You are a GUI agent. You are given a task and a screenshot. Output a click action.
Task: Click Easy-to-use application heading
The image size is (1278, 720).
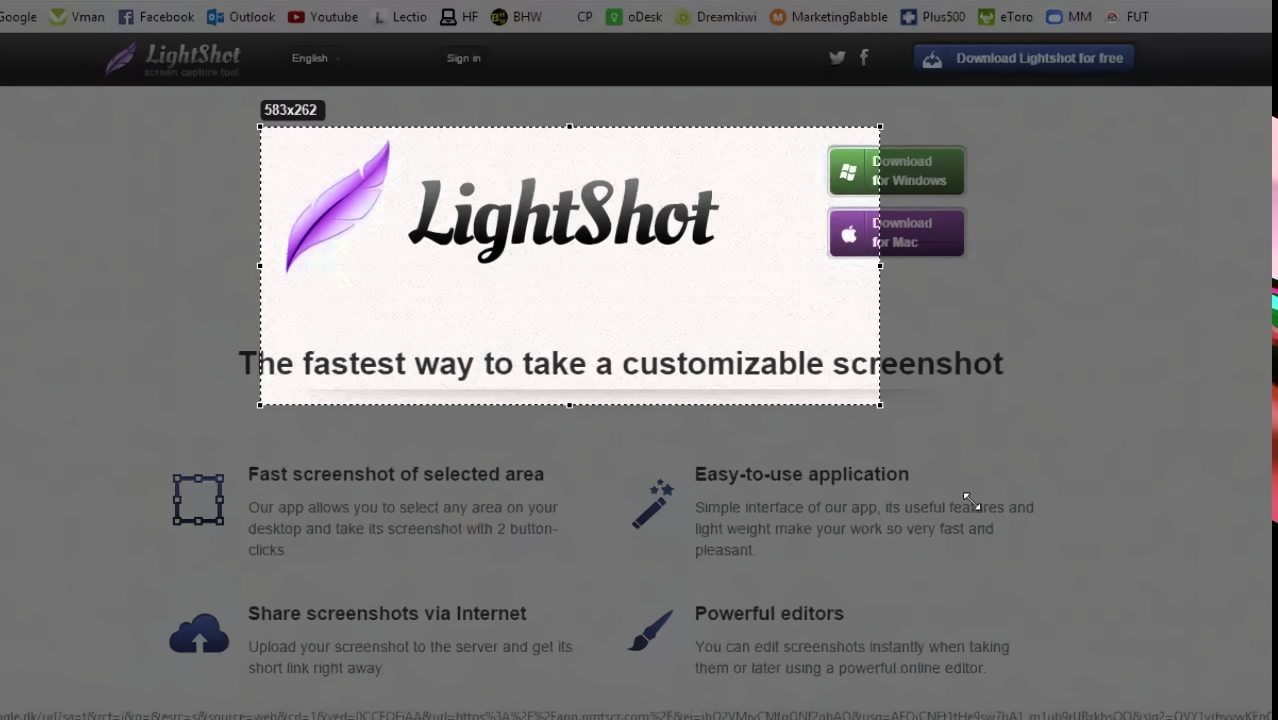[802, 474]
